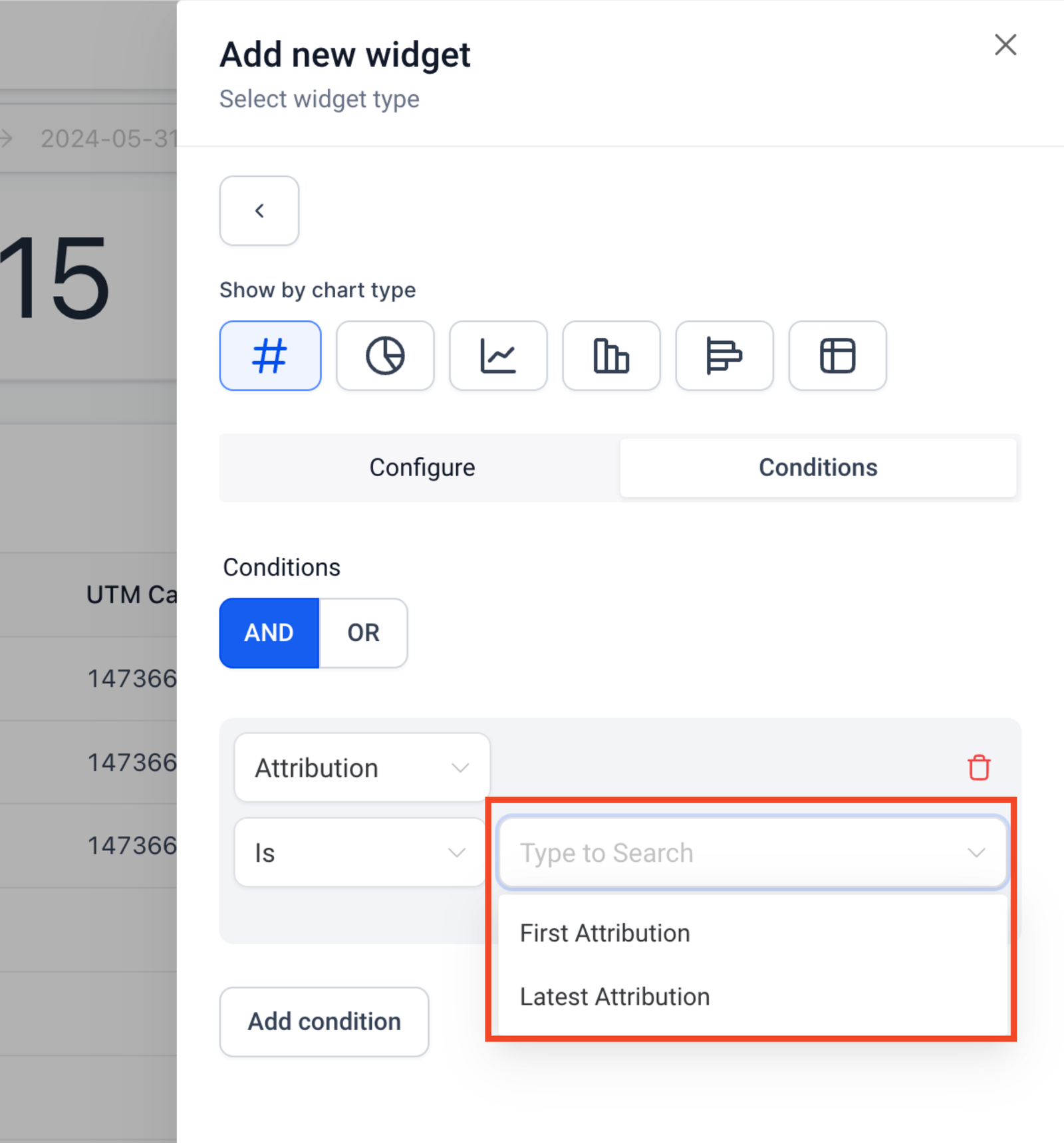Choose the table chart type
The height and width of the screenshot is (1143, 1064).
click(837, 356)
